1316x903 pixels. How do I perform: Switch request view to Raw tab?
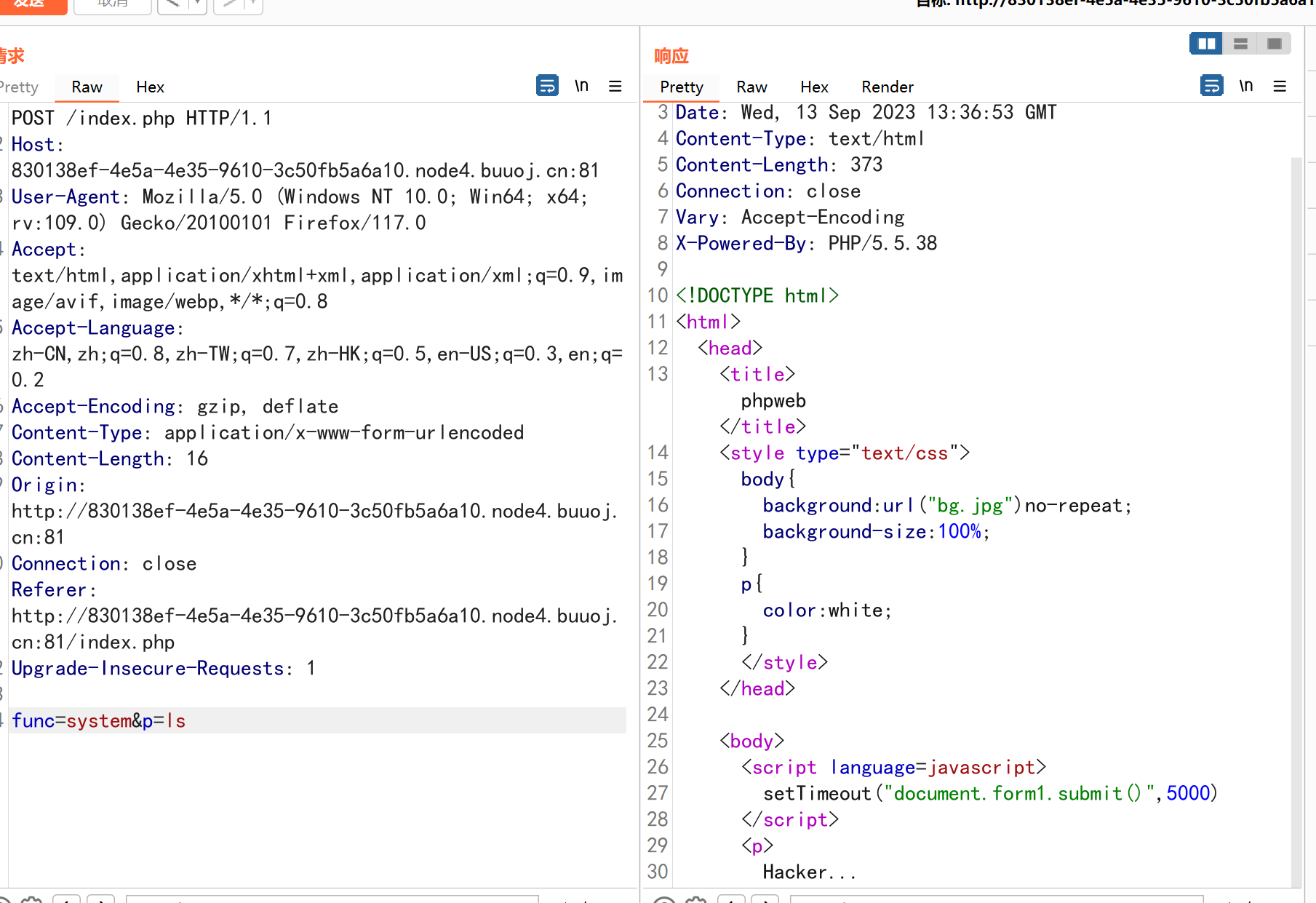[87, 87]
